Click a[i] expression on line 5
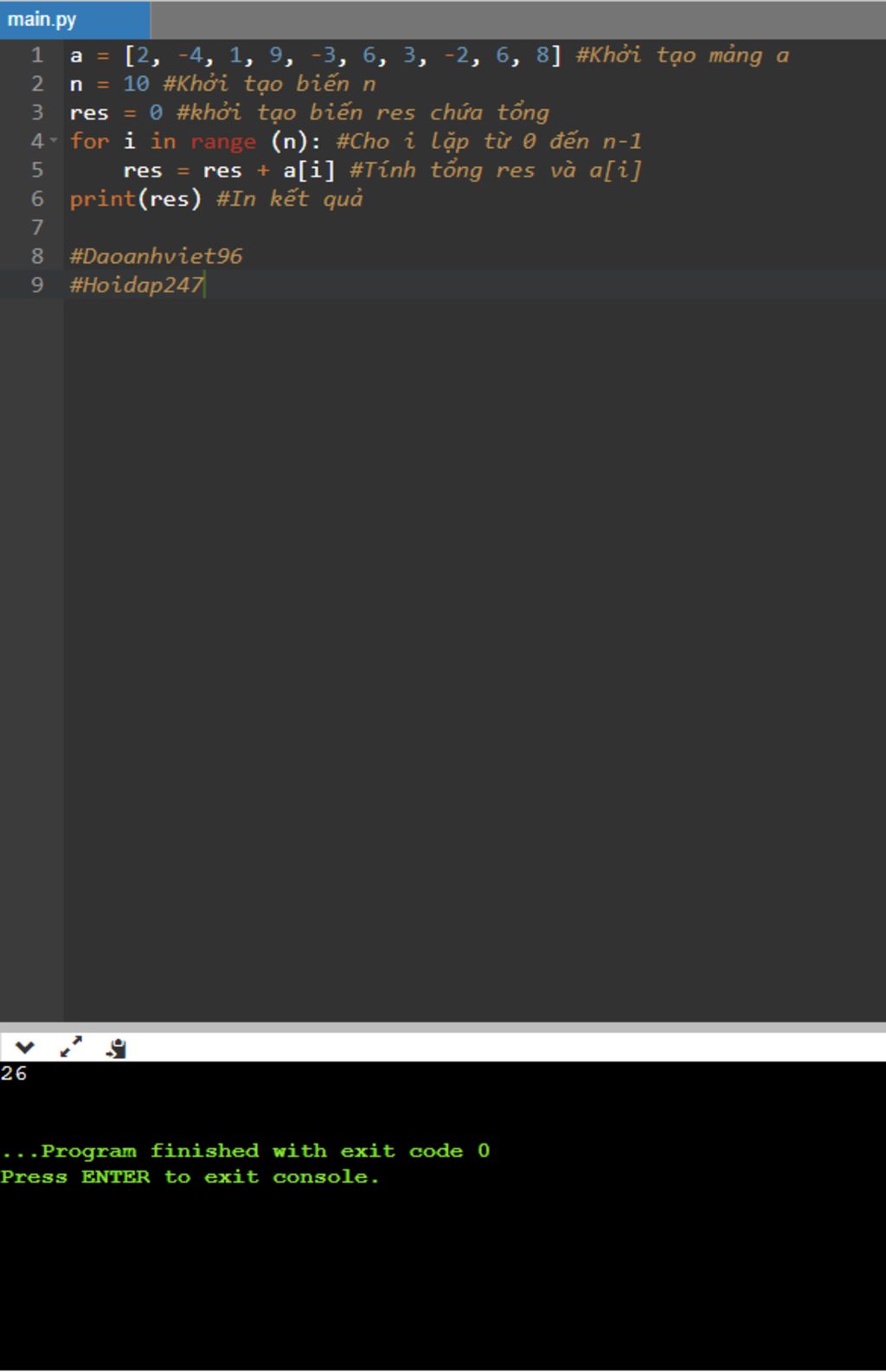This screenshot has height=1372, width=886. pos(309,170)
